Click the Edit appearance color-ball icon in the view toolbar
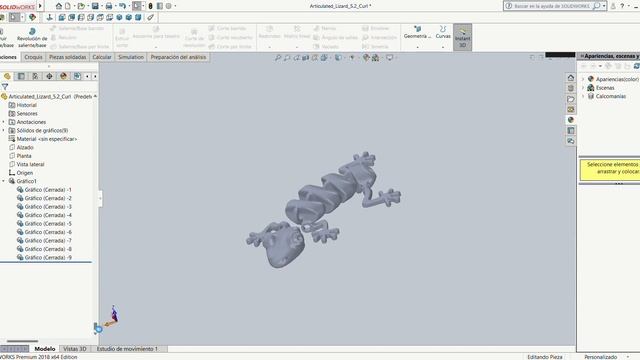640x360 pixels. tap(366, 58)
